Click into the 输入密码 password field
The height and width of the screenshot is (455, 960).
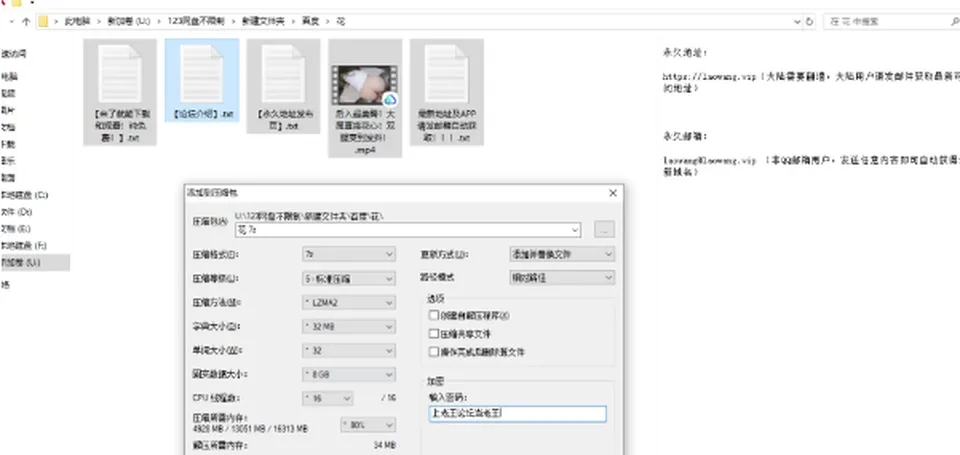pos(517,414)
